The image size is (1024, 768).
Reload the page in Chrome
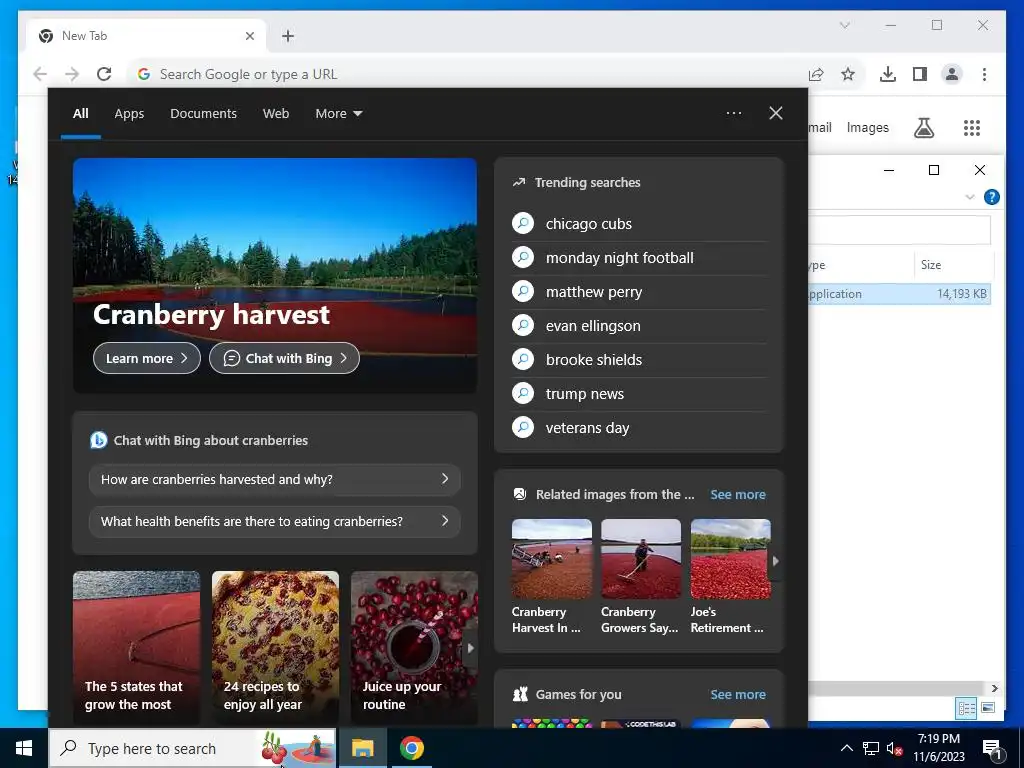tap(104, 74)
